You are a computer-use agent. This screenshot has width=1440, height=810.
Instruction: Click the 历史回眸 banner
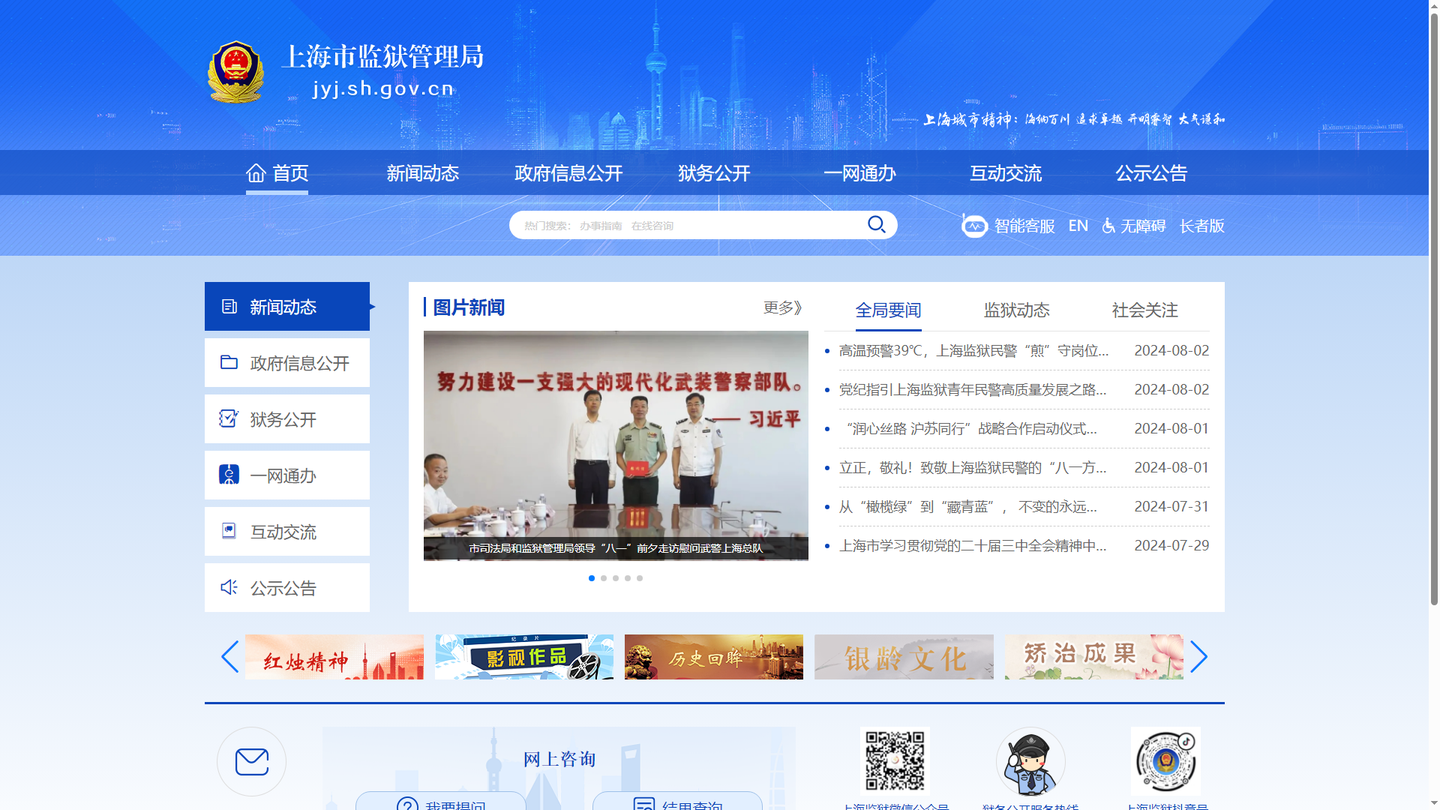pos(714,657)
